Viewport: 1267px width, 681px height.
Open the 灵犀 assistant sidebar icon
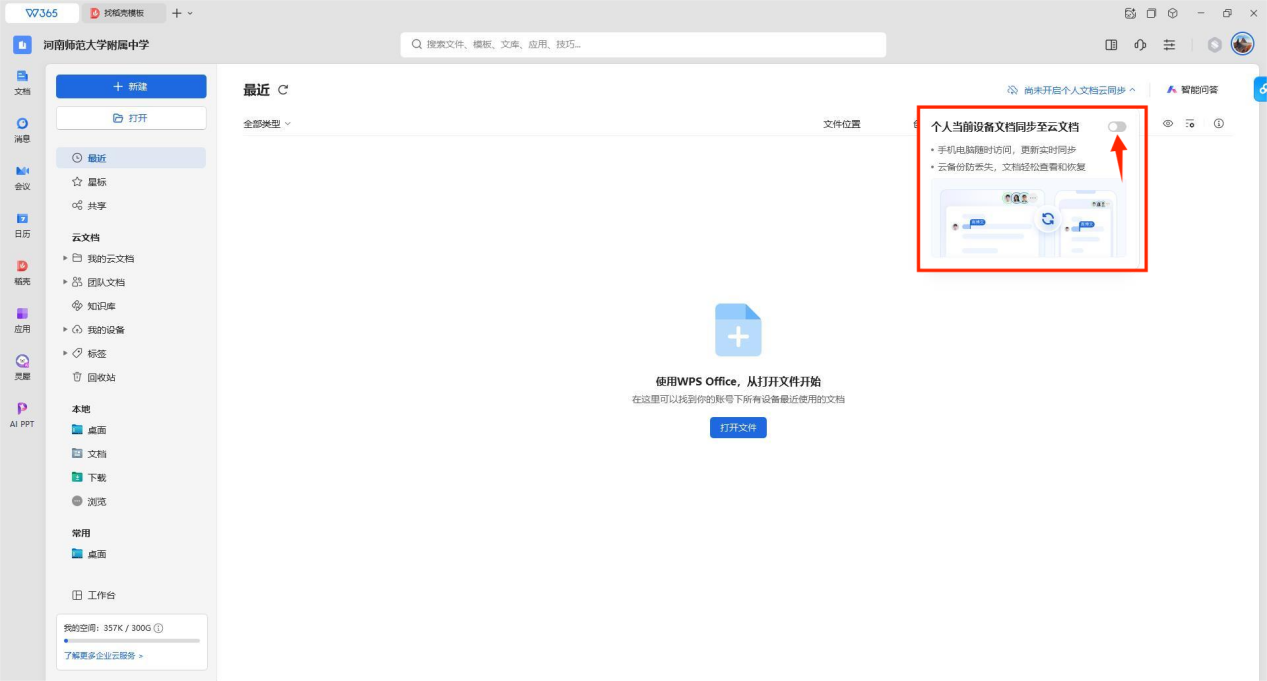(22, 366)
